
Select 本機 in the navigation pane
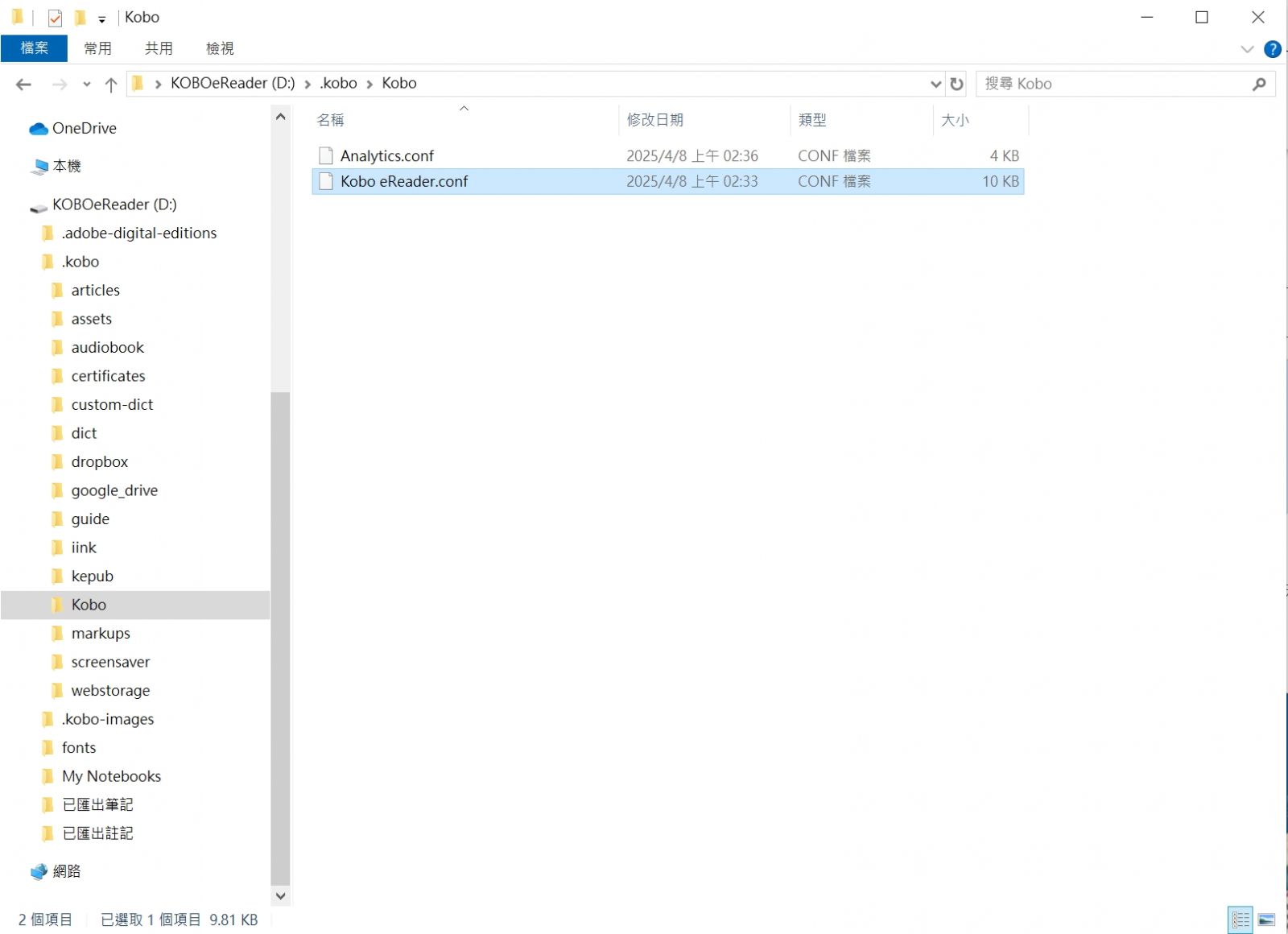[67, 166]
